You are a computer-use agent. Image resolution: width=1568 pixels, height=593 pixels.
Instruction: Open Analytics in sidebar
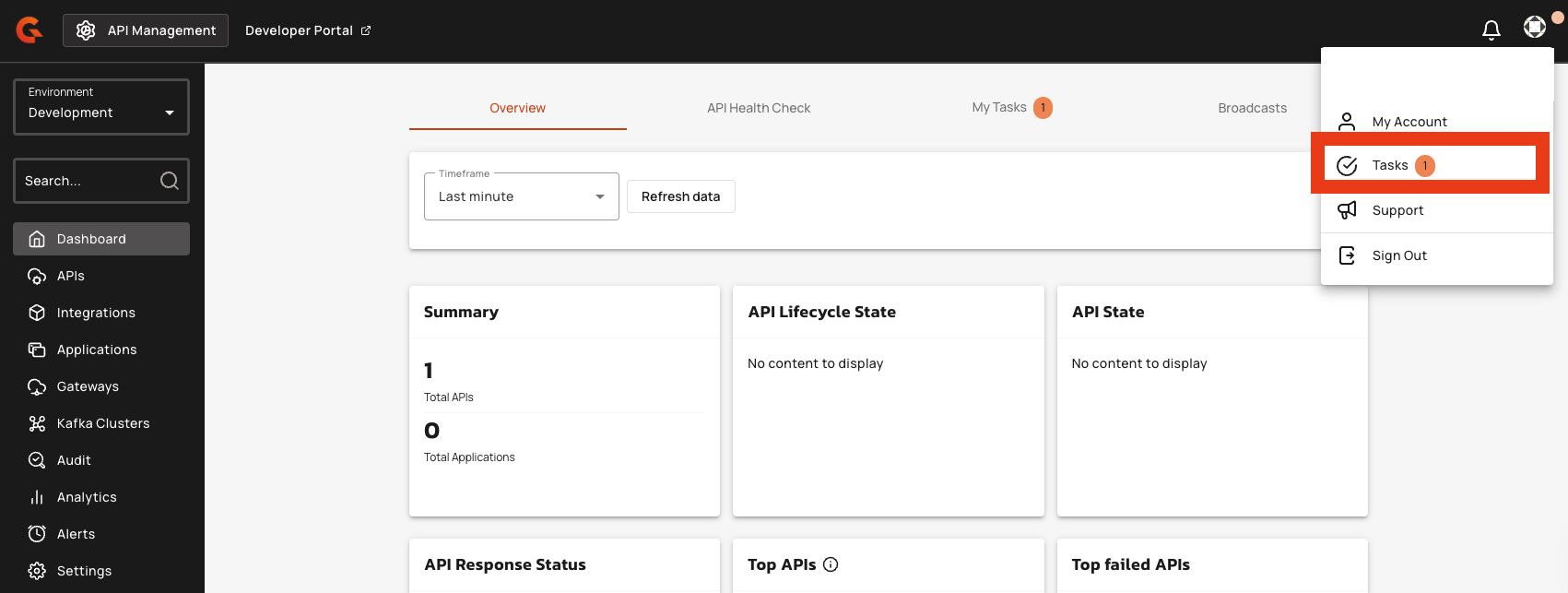pos(87,497)
